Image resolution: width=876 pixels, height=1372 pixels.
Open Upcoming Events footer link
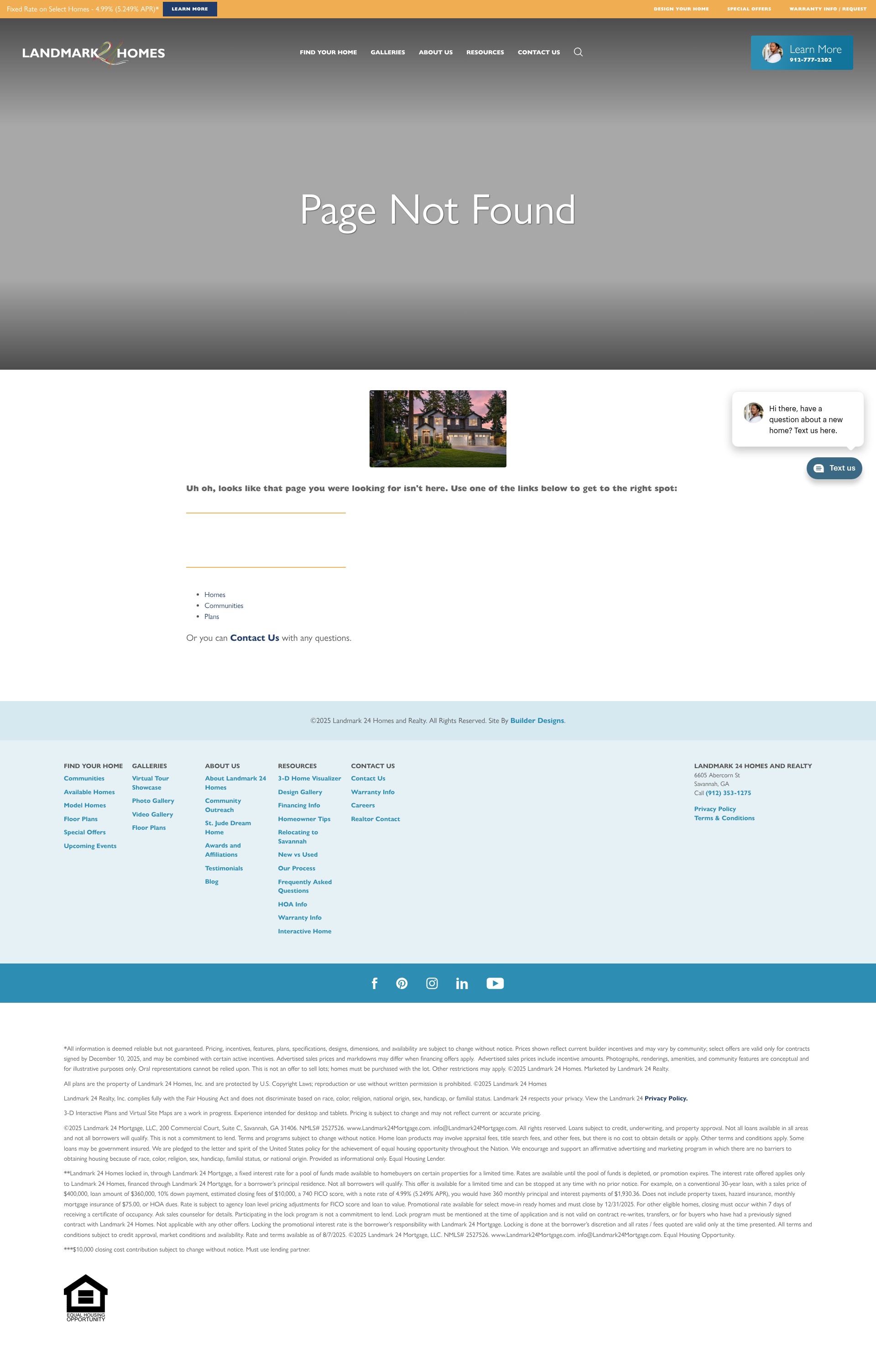coord(90,846)
